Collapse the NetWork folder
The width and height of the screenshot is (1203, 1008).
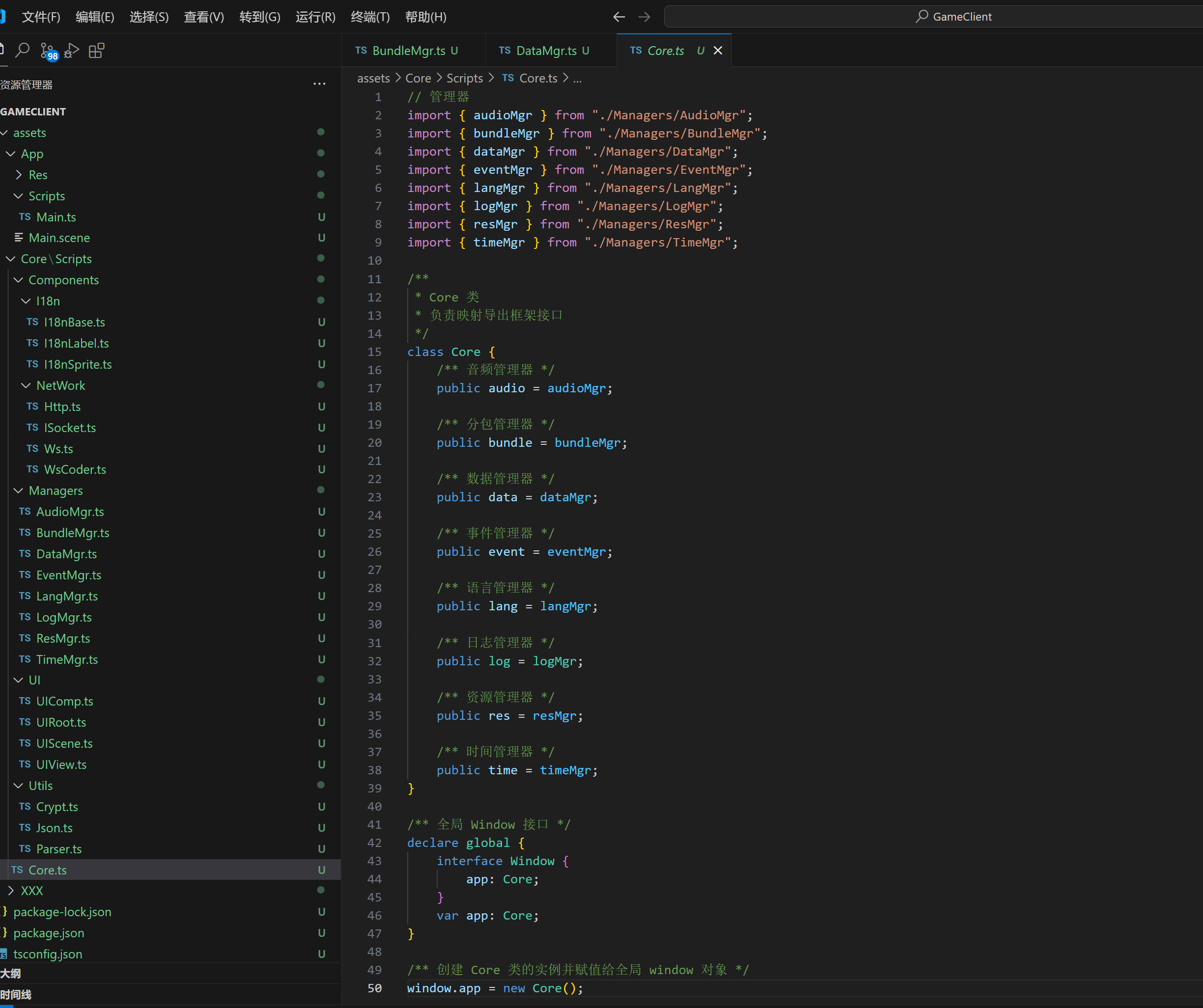(26, 385)
